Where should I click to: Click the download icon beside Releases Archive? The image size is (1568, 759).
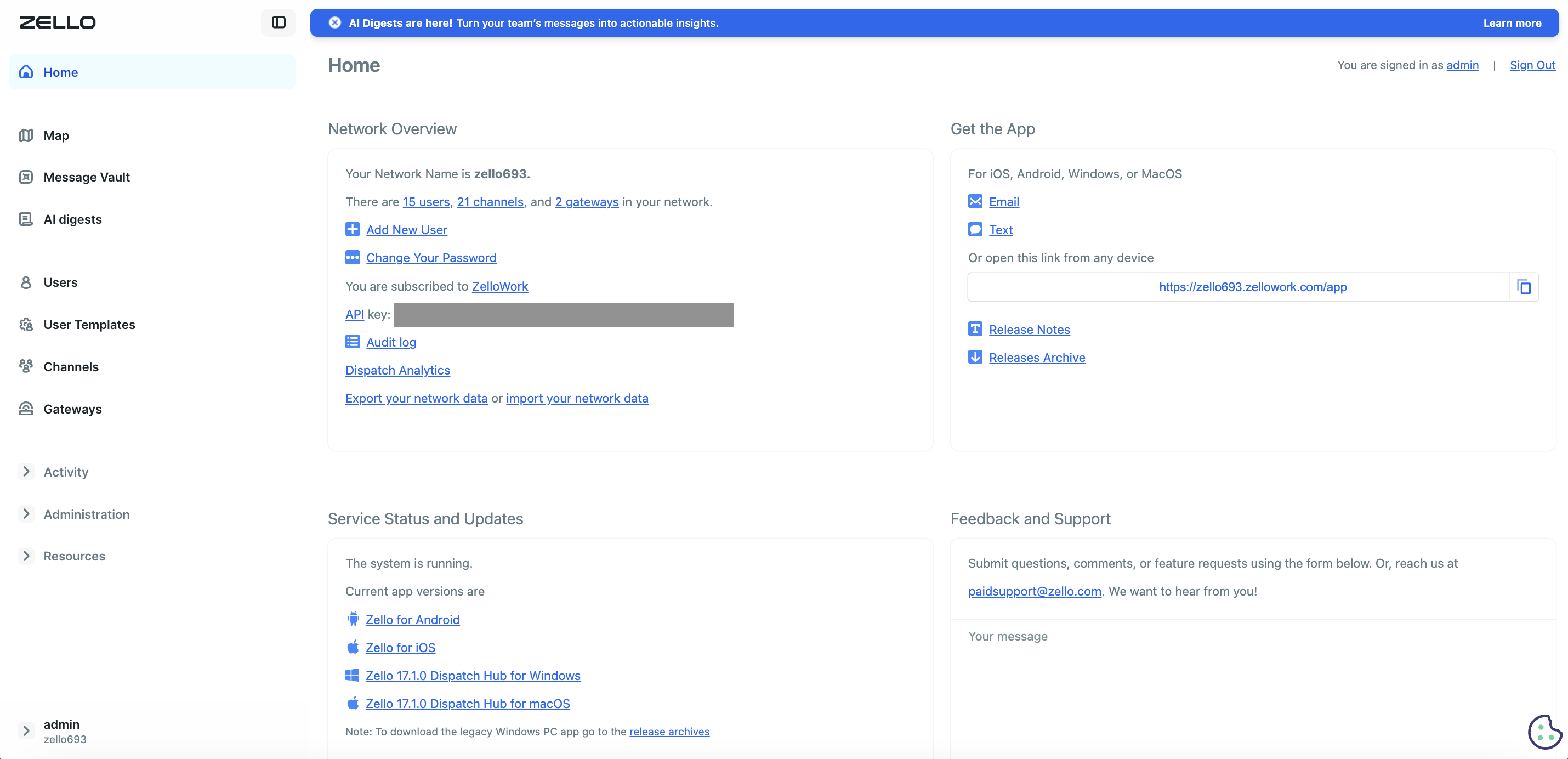[975, 357]
